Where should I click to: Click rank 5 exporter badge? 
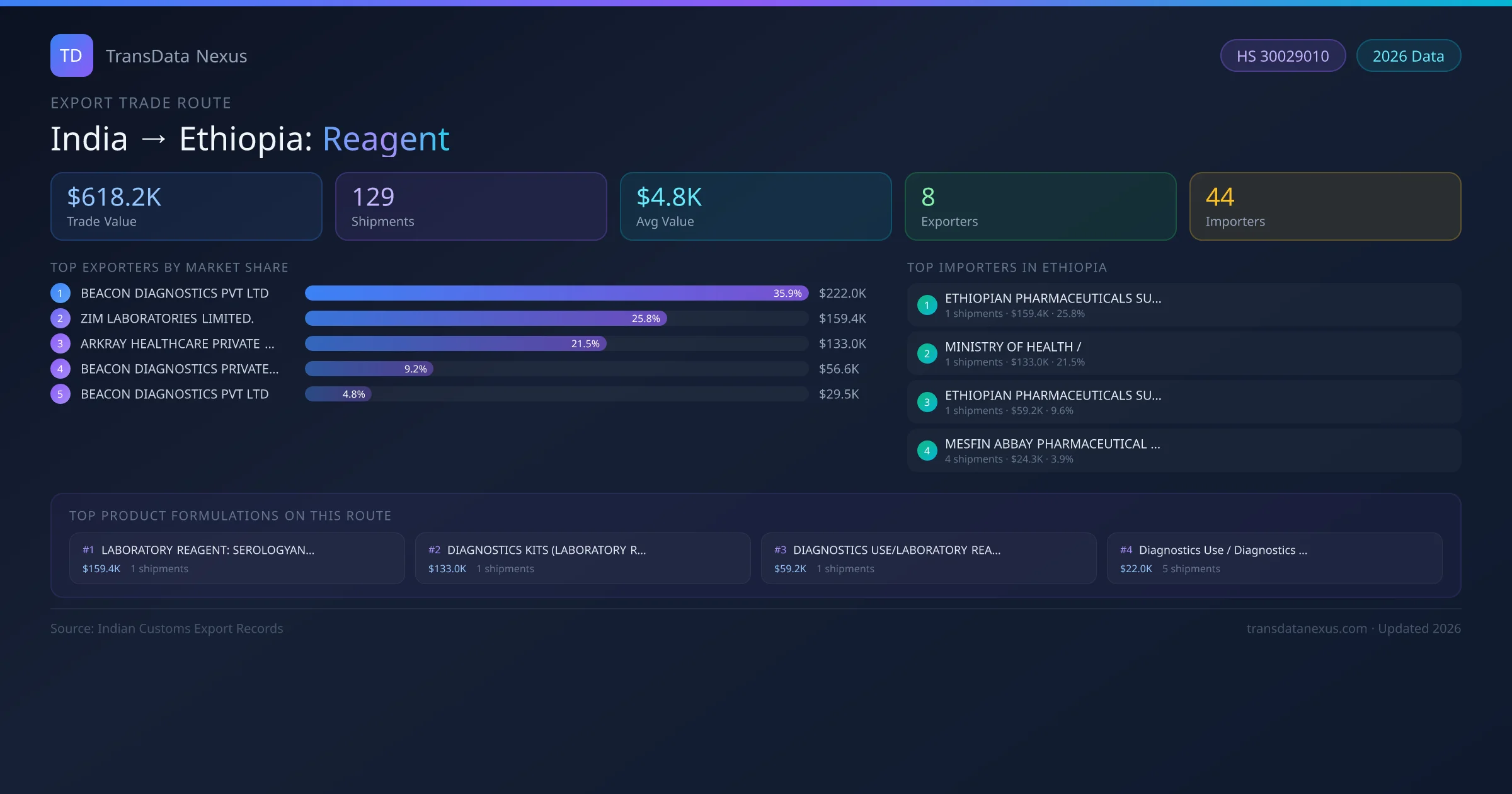[60, 394]
